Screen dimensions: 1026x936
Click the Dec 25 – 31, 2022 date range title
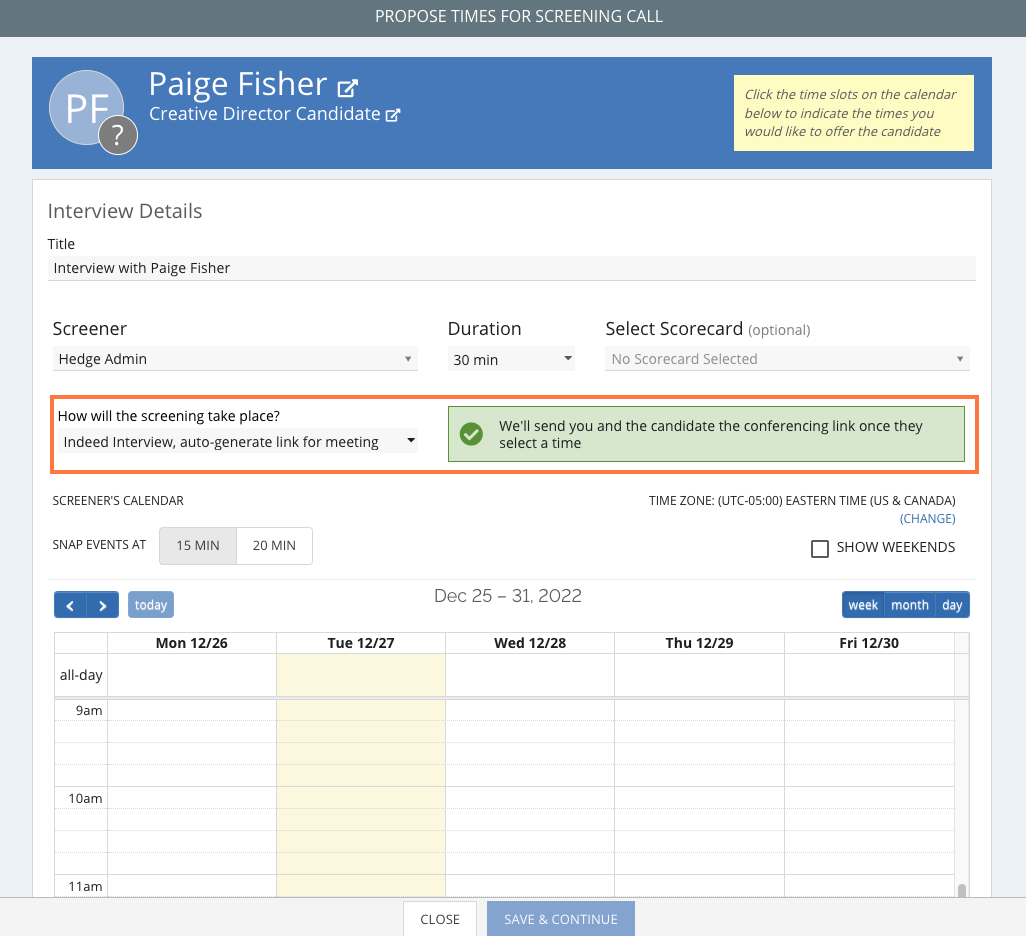[x=508, y=596]
